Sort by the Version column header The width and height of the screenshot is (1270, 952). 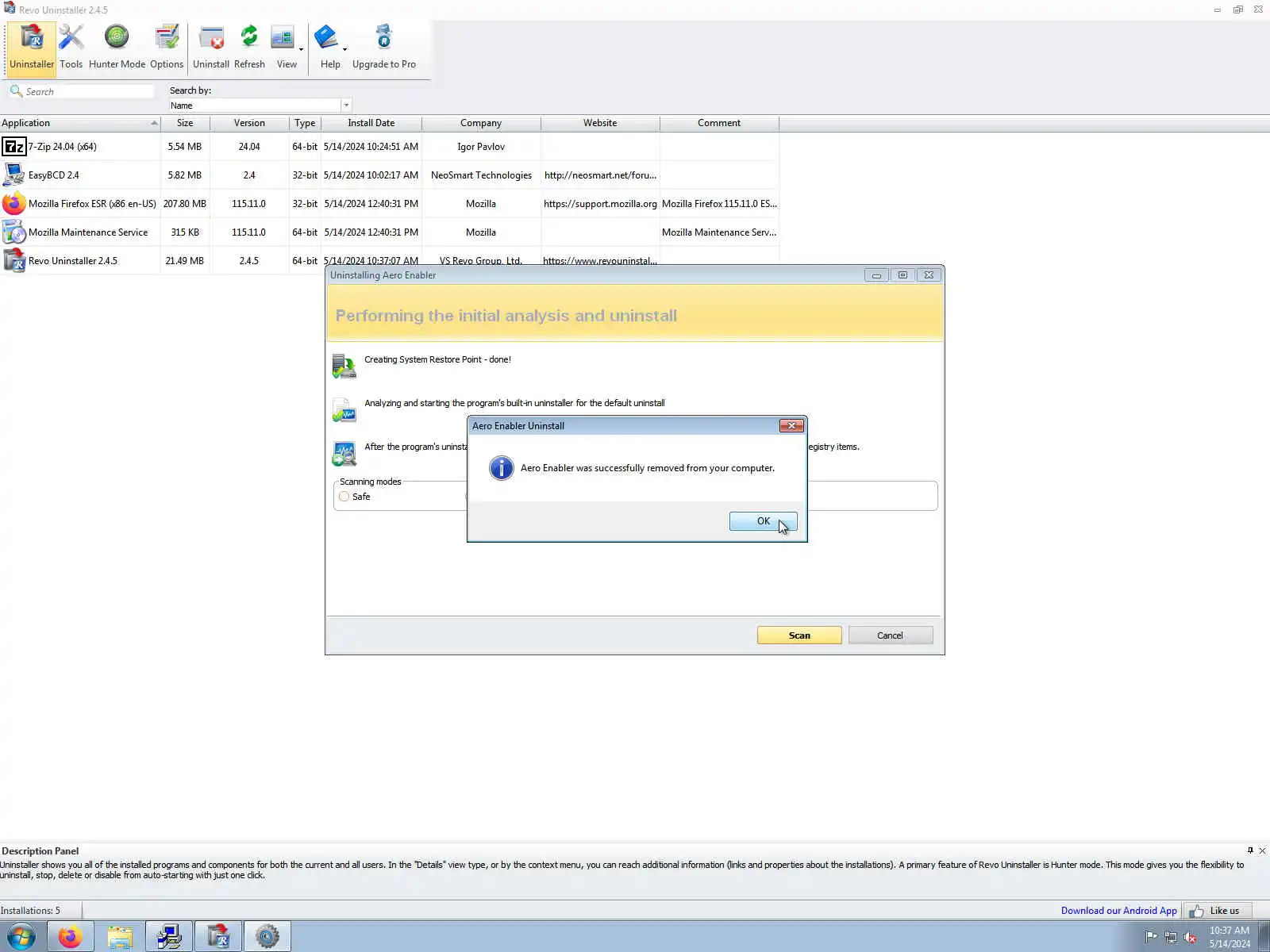(x=249, y=123)
